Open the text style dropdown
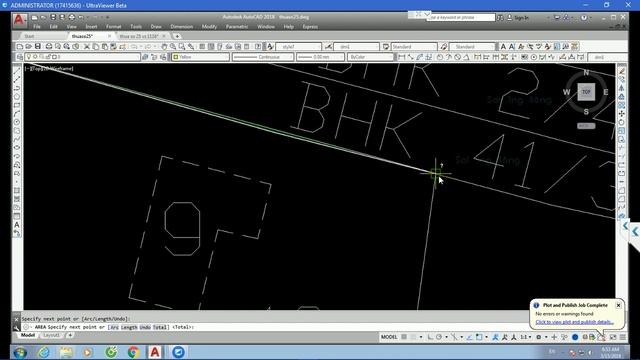This screenshot has height=360, width=640. coord(299,47)
